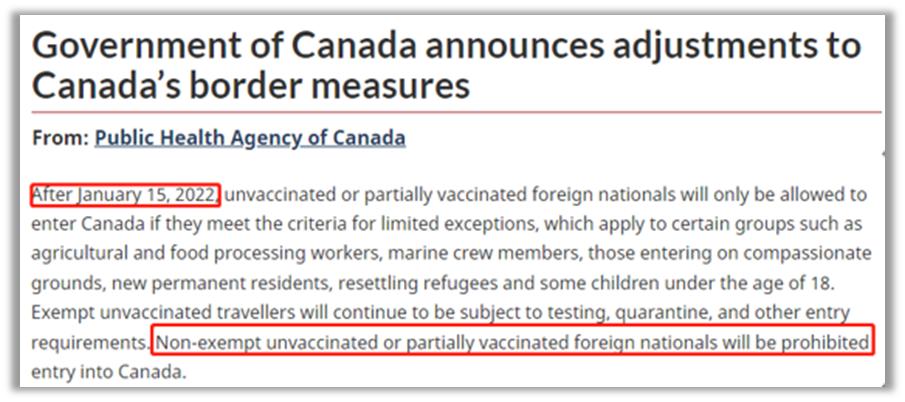Click the highlighted 'After January 15, 2022' text
Screen dimensions: 905x402
pos(125,193)
